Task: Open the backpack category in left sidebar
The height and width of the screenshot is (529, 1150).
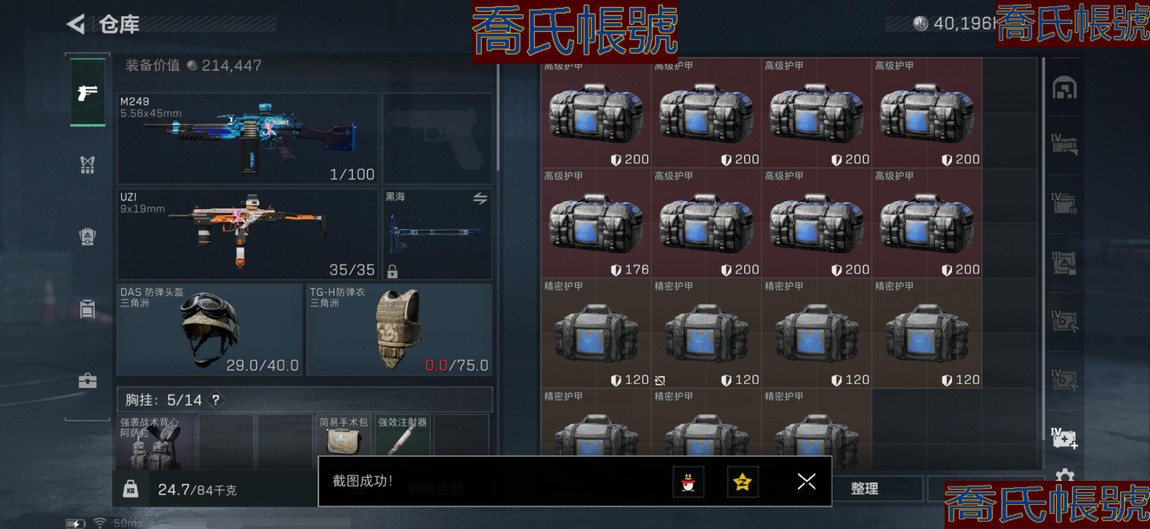Action: pyautogui.click(x=87, y=309)
